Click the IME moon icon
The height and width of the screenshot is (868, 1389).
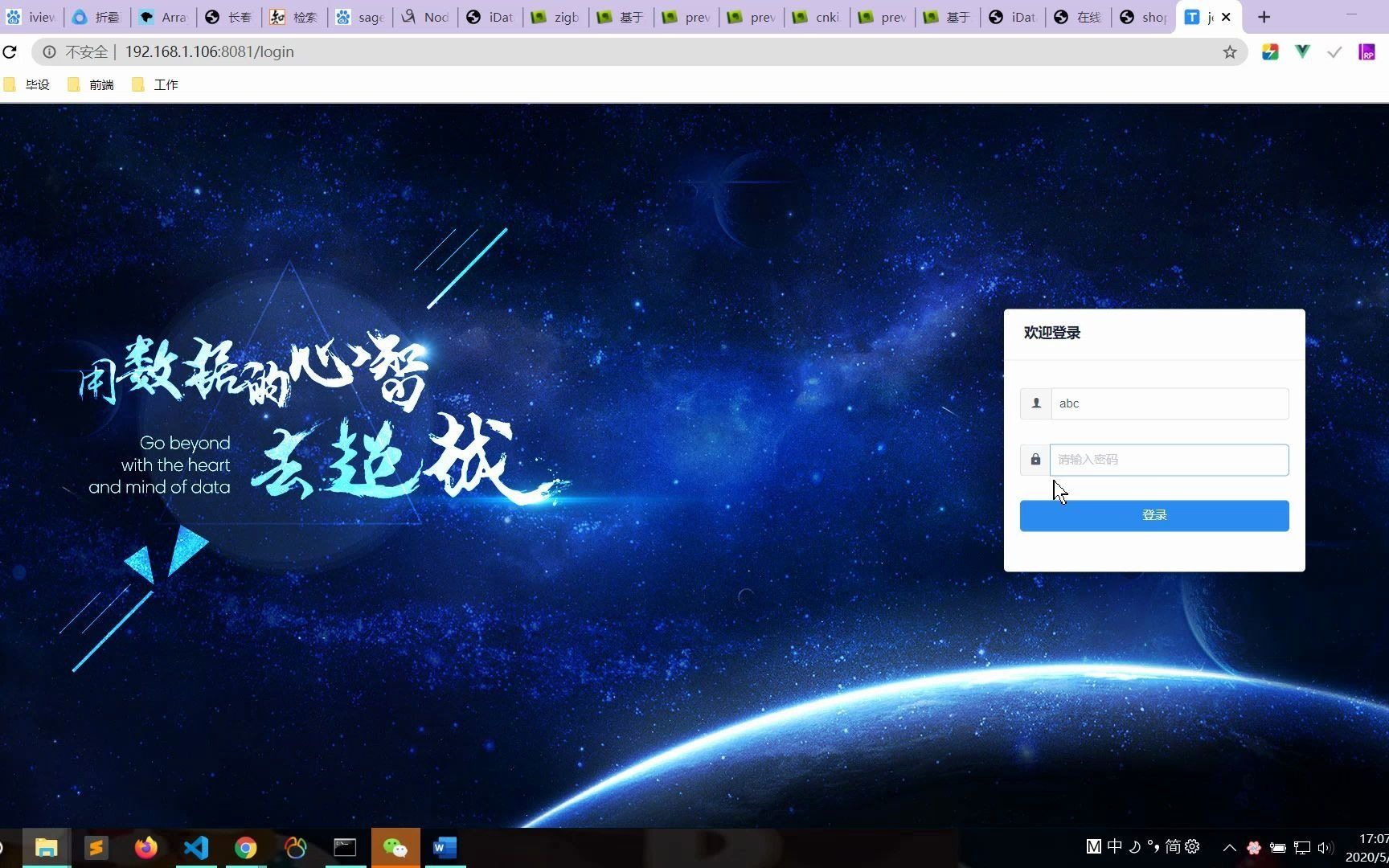pyautogui.click(x=1134, y=846)
